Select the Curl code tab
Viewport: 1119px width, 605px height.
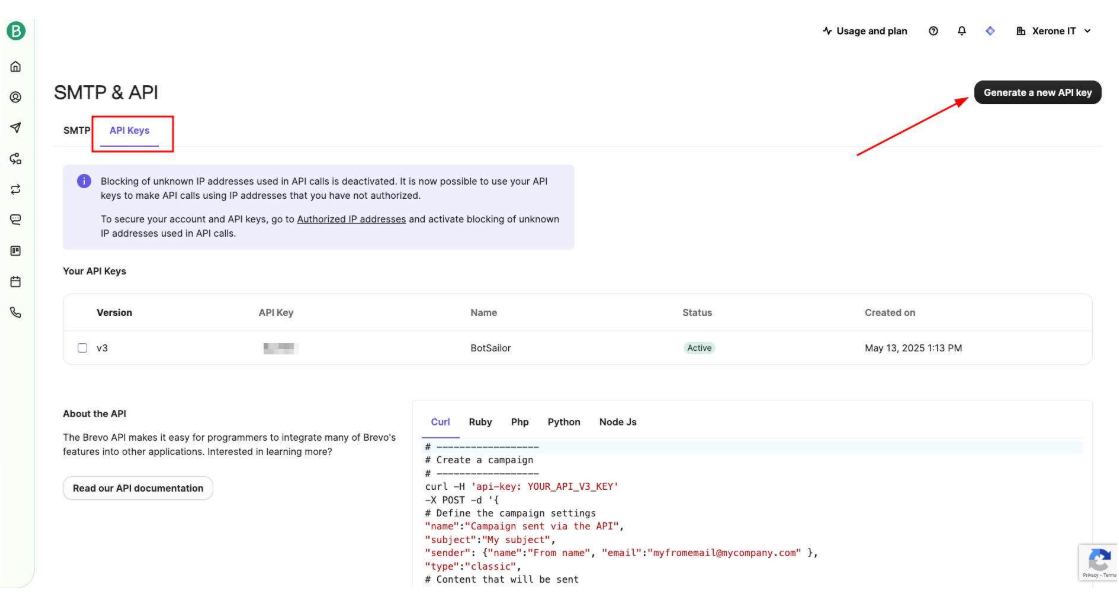click(440, 422)
